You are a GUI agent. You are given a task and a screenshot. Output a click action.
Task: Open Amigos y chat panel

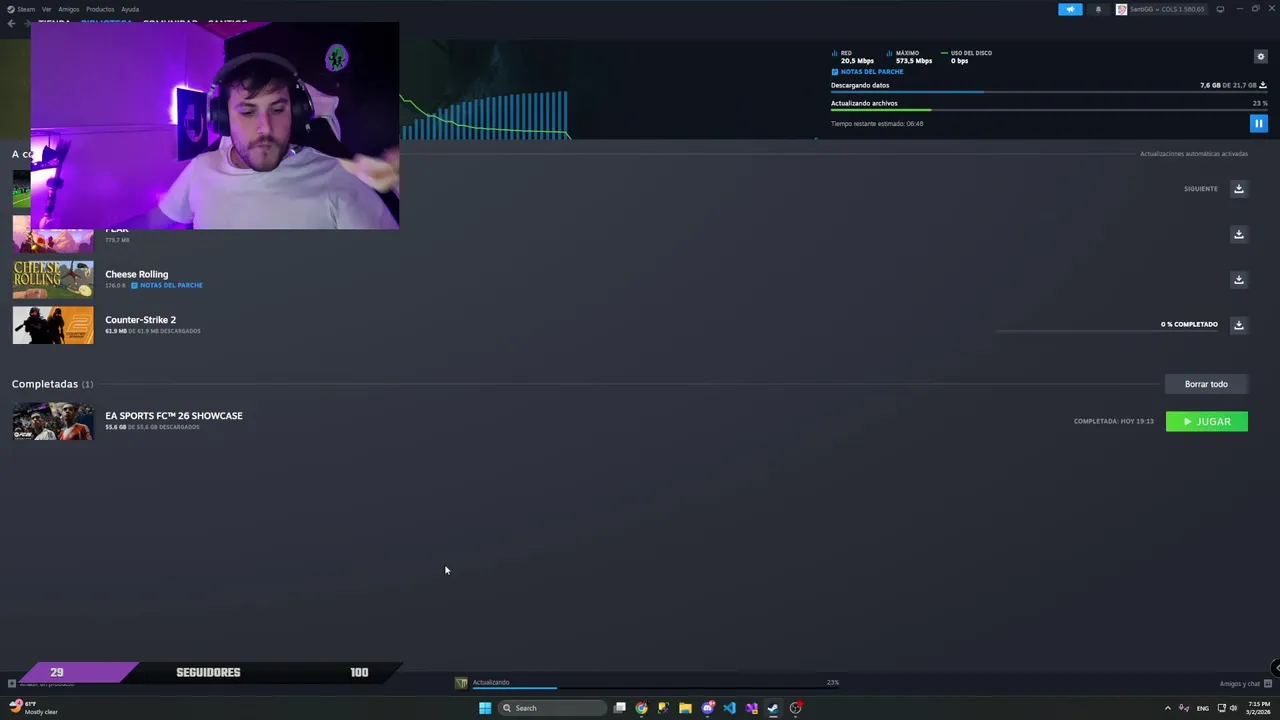click(x=1246, y=684)
